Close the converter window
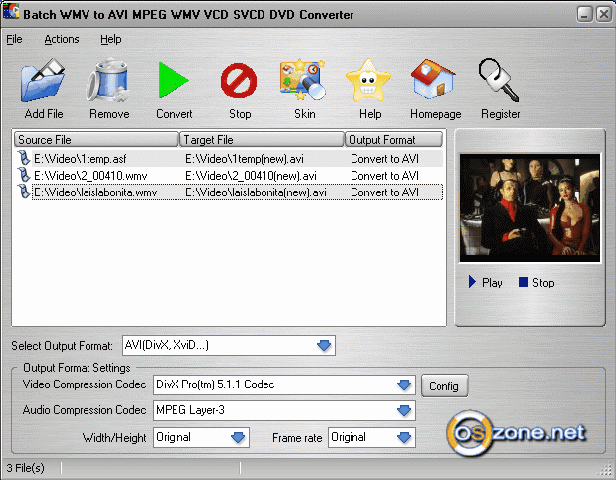This screenshot has height=480, width=616. click(604, 14)
